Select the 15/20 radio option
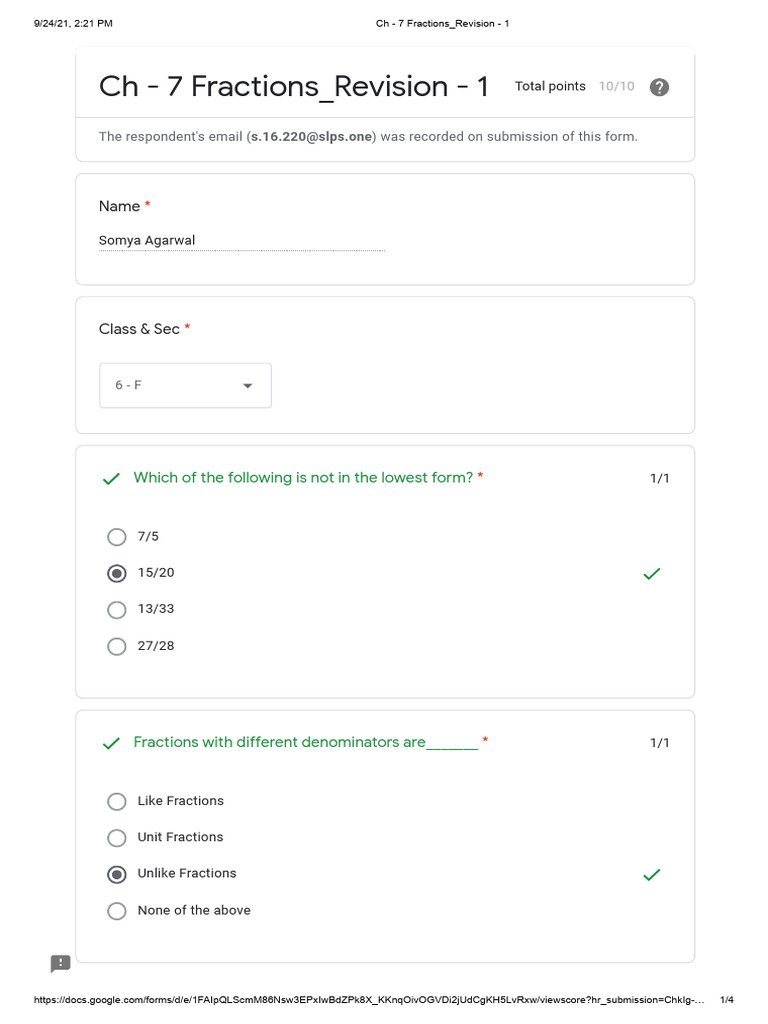Viewport: 768px width, 1024px height. (x=117, y=573)
